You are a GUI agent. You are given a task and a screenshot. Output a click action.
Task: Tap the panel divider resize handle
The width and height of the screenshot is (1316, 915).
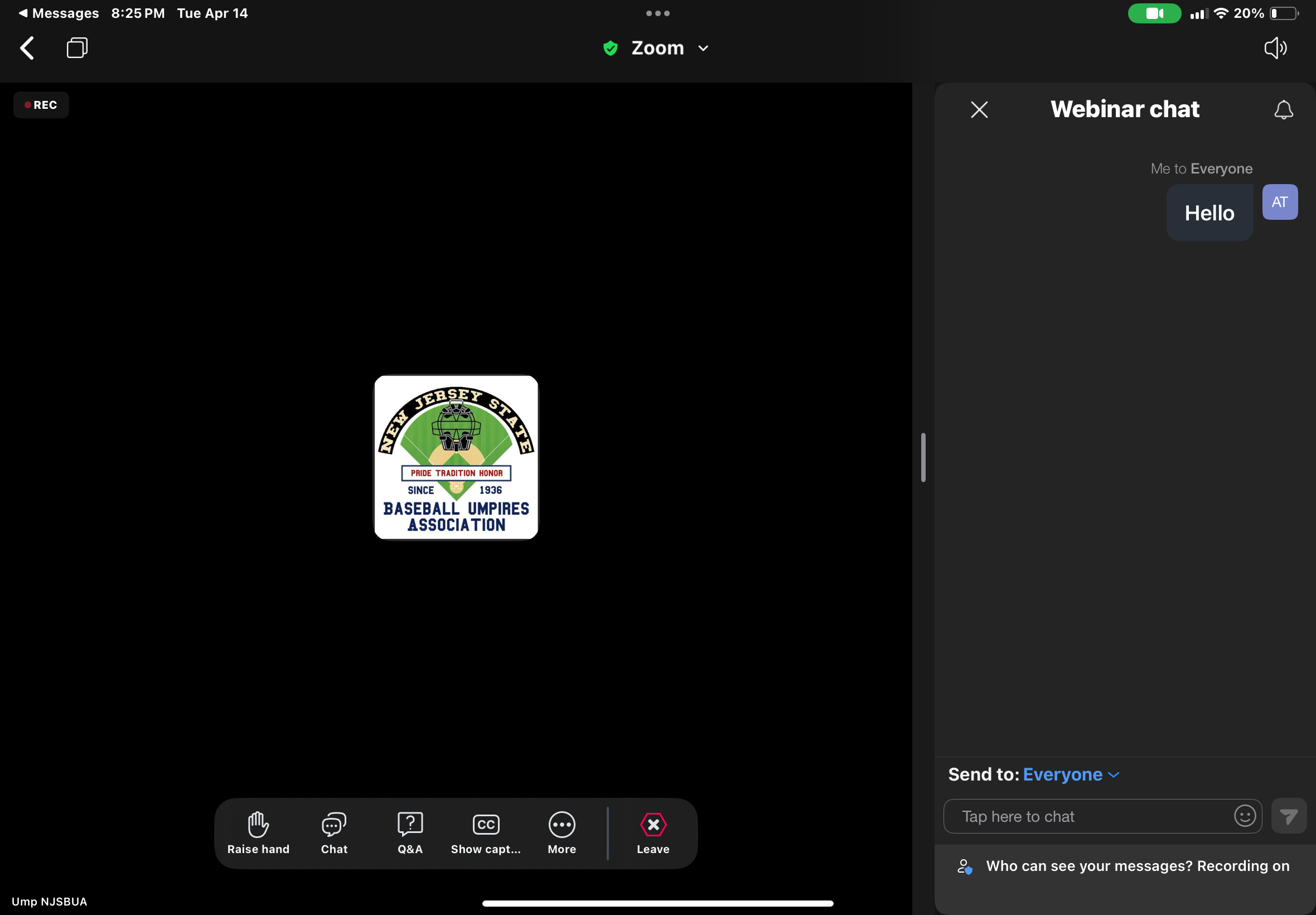click(923, 458)
